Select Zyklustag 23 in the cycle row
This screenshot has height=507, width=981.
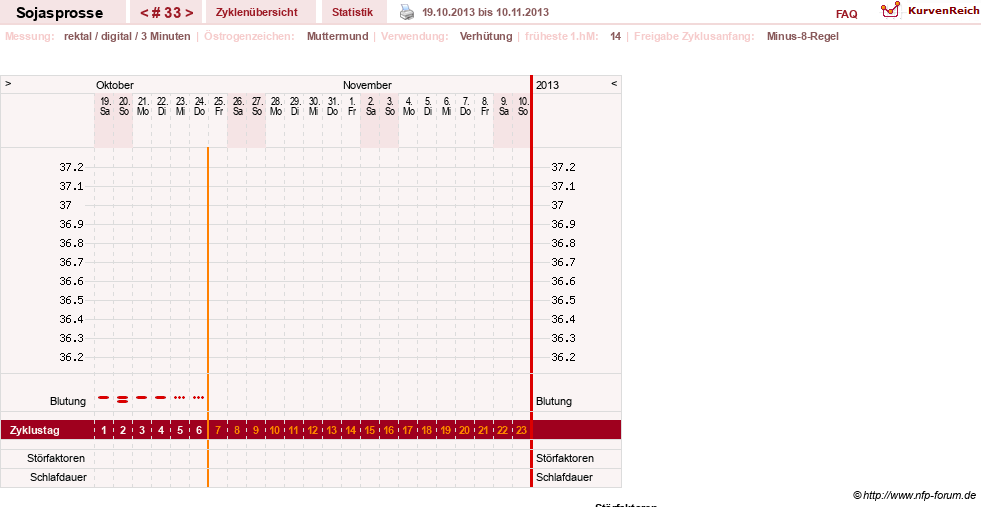521,430
